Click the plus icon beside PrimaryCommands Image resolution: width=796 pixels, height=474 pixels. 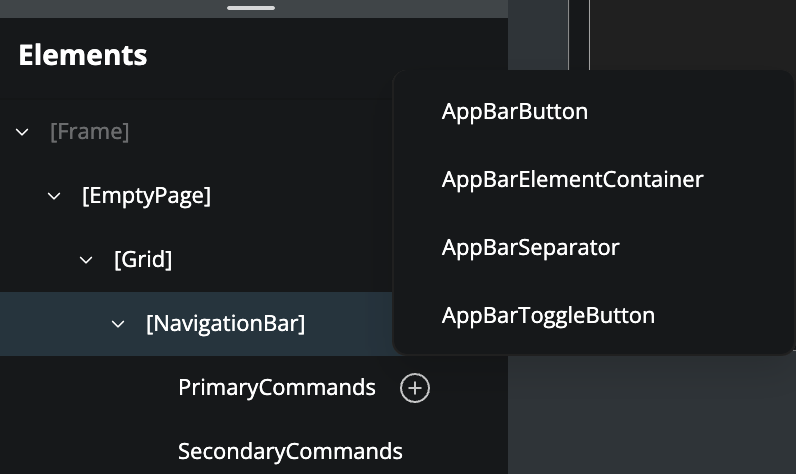click(x=415, y=388)
